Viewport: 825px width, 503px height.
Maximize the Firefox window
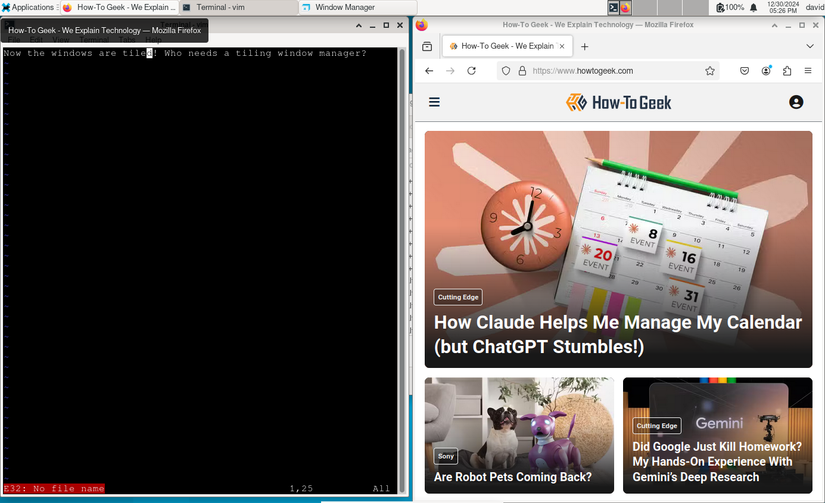pyautogui.click(x=802, y=25)
